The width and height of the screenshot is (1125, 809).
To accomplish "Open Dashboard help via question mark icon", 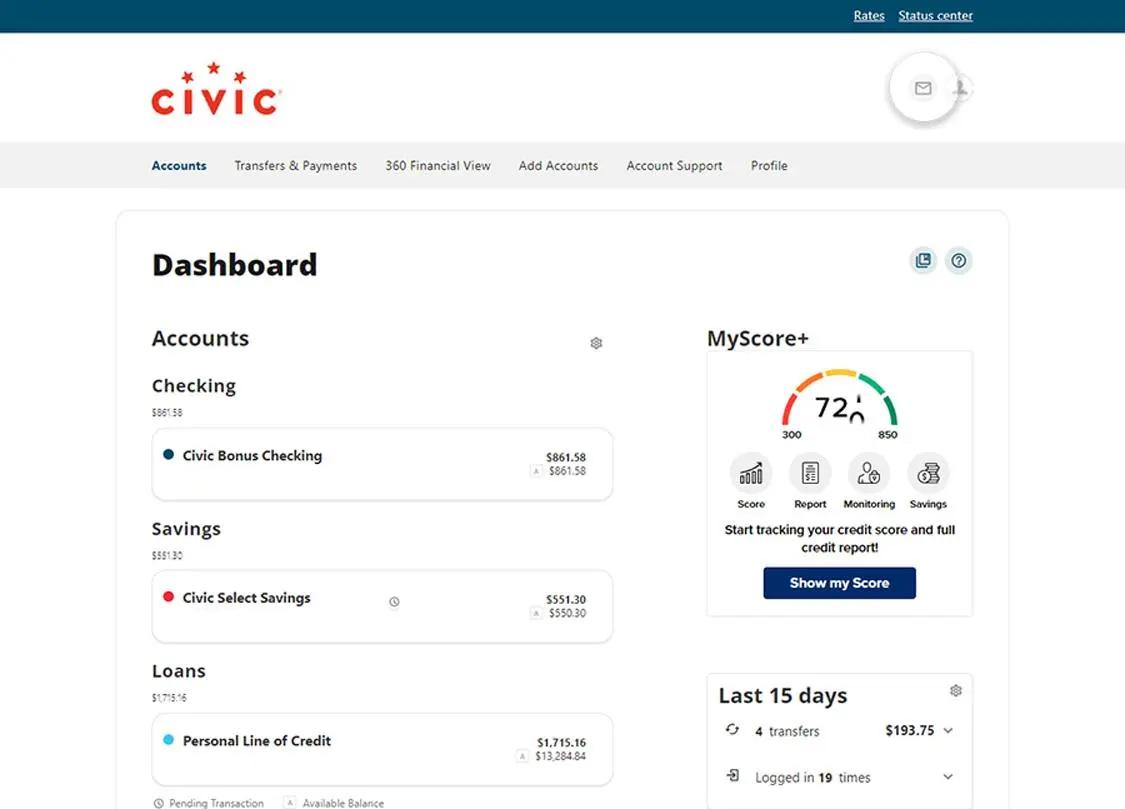I will [958, 260].
